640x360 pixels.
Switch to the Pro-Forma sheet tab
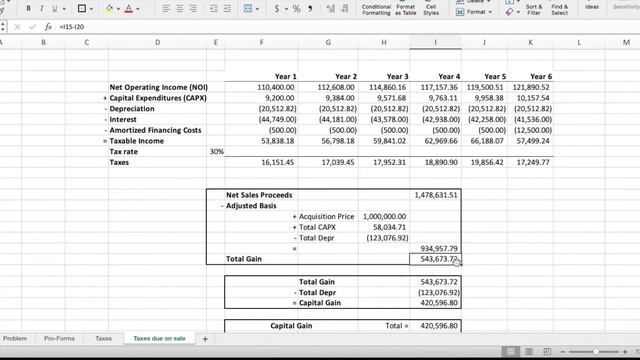tap(60, 338)
